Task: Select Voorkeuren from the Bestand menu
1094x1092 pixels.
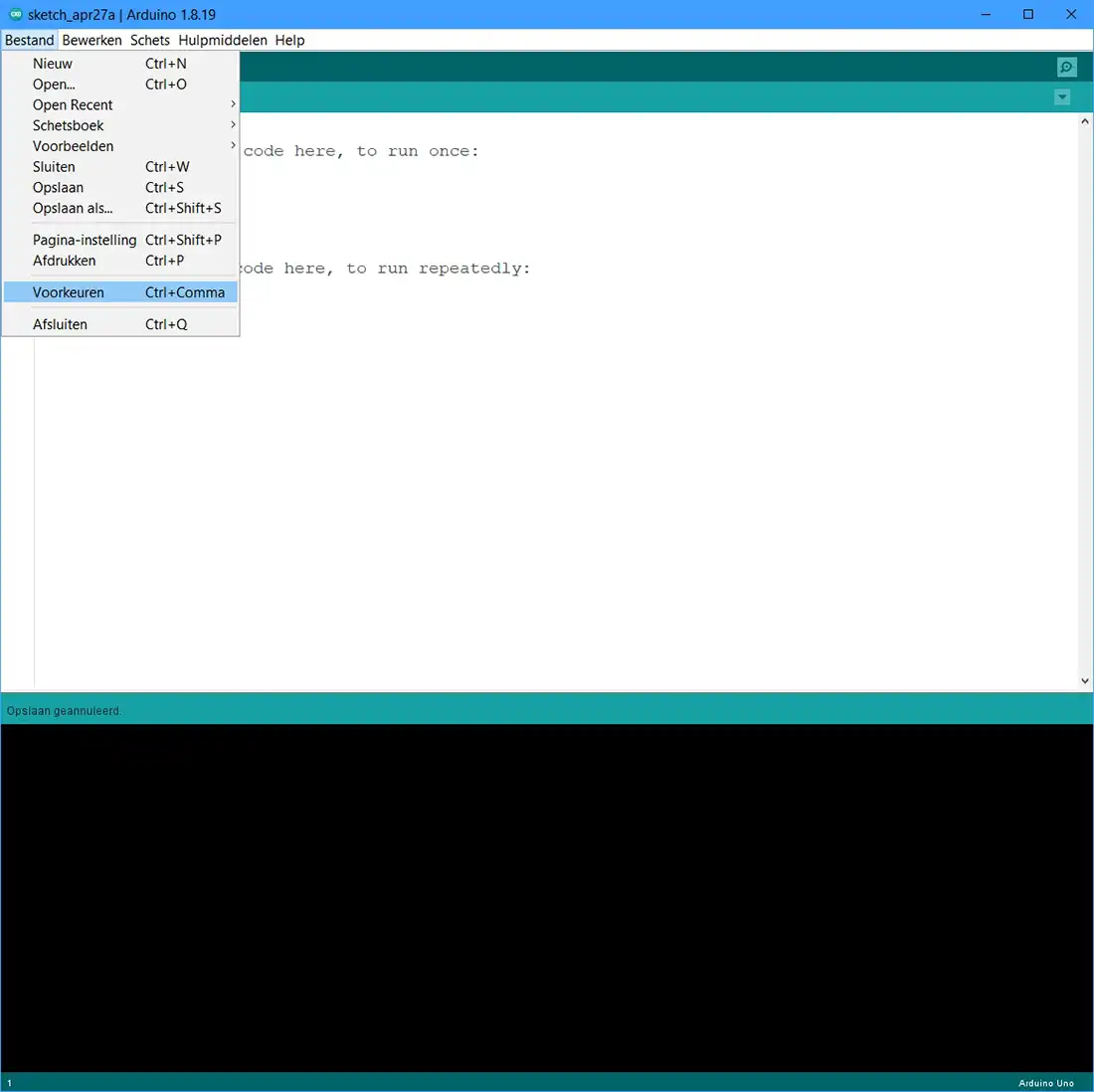Action: coord(119,292)
